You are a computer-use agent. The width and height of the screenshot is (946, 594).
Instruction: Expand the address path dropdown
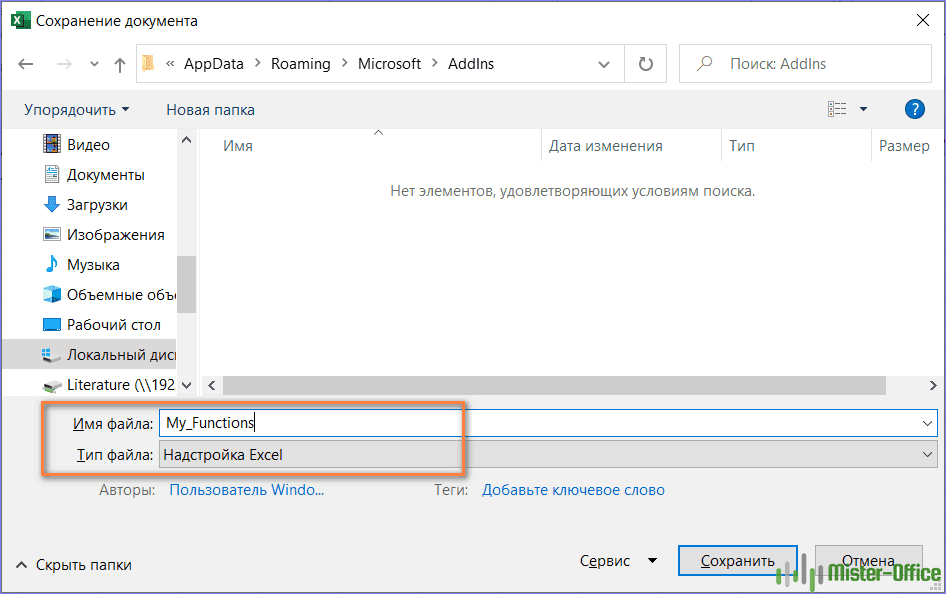coord(604,64)
